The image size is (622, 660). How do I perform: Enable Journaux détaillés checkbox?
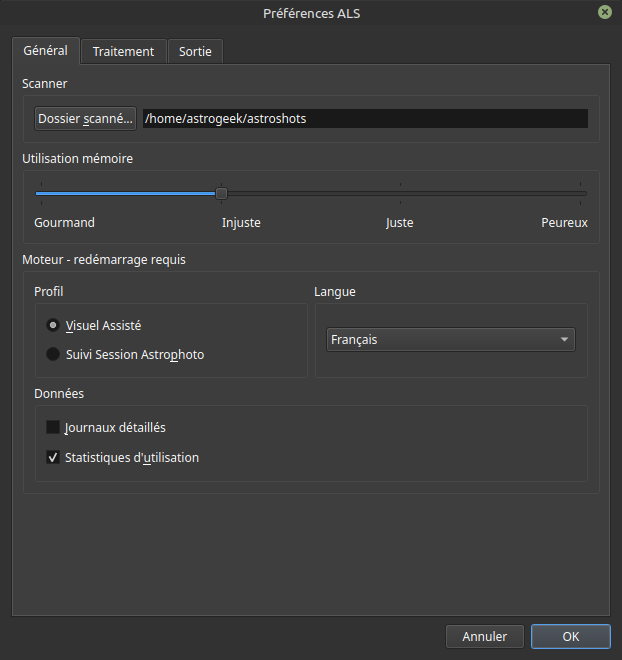(x=53, y=427)
